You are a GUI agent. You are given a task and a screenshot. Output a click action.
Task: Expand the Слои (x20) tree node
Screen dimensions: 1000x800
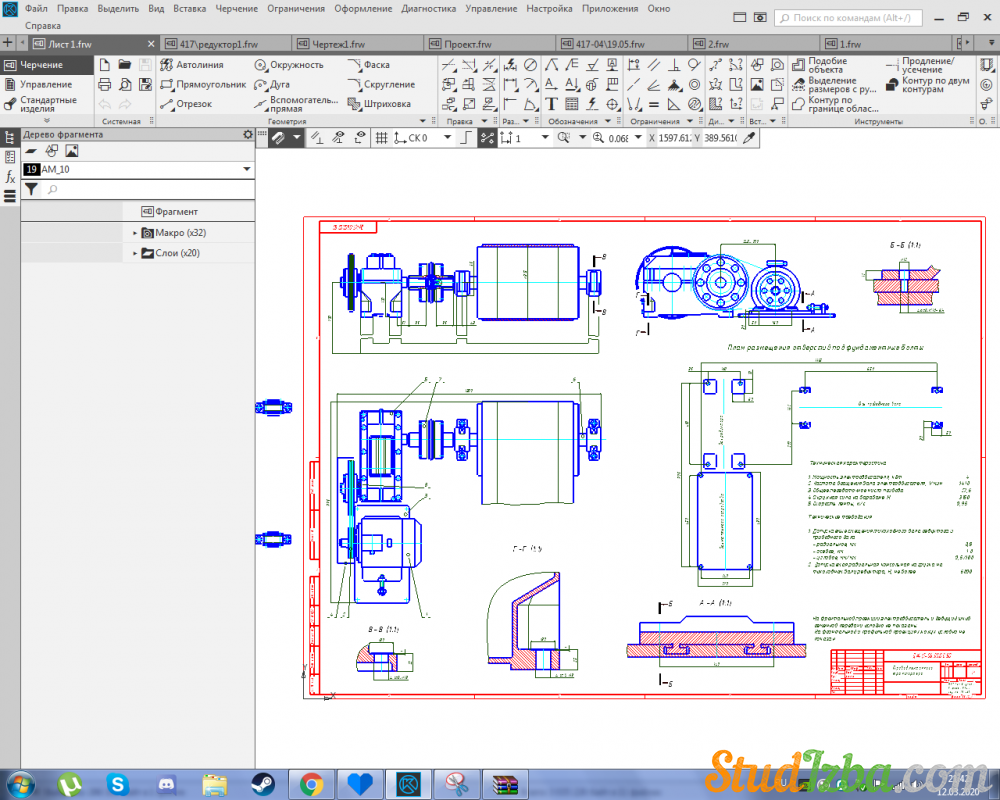click(135, 254)
